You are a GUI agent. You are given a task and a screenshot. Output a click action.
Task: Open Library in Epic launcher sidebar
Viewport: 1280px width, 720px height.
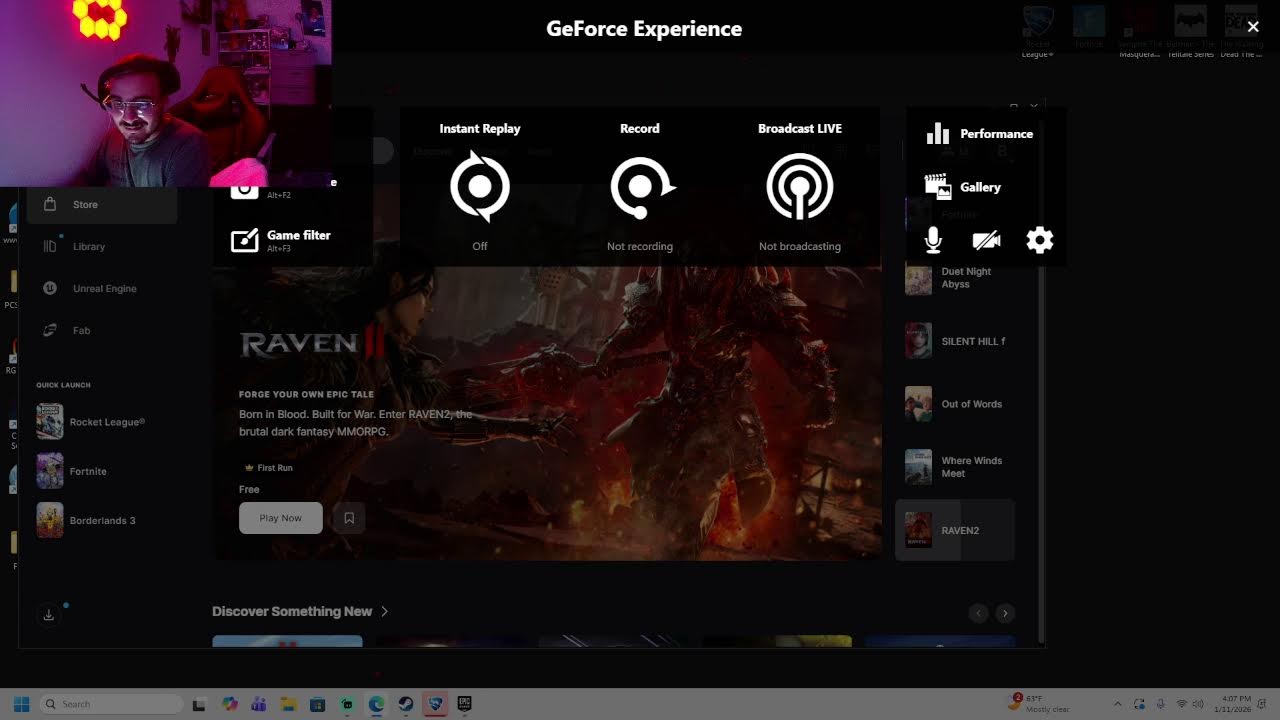tap(102, 246)
